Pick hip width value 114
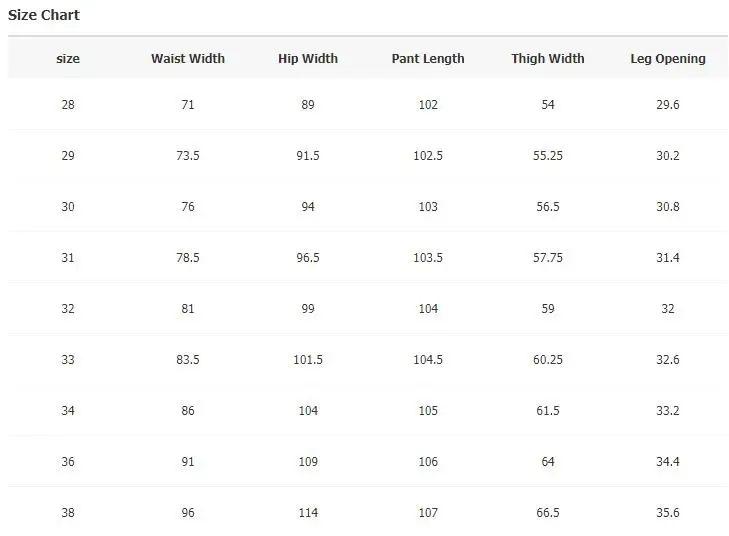This screenshot has height=536, width=729. (x=308, y=513)
